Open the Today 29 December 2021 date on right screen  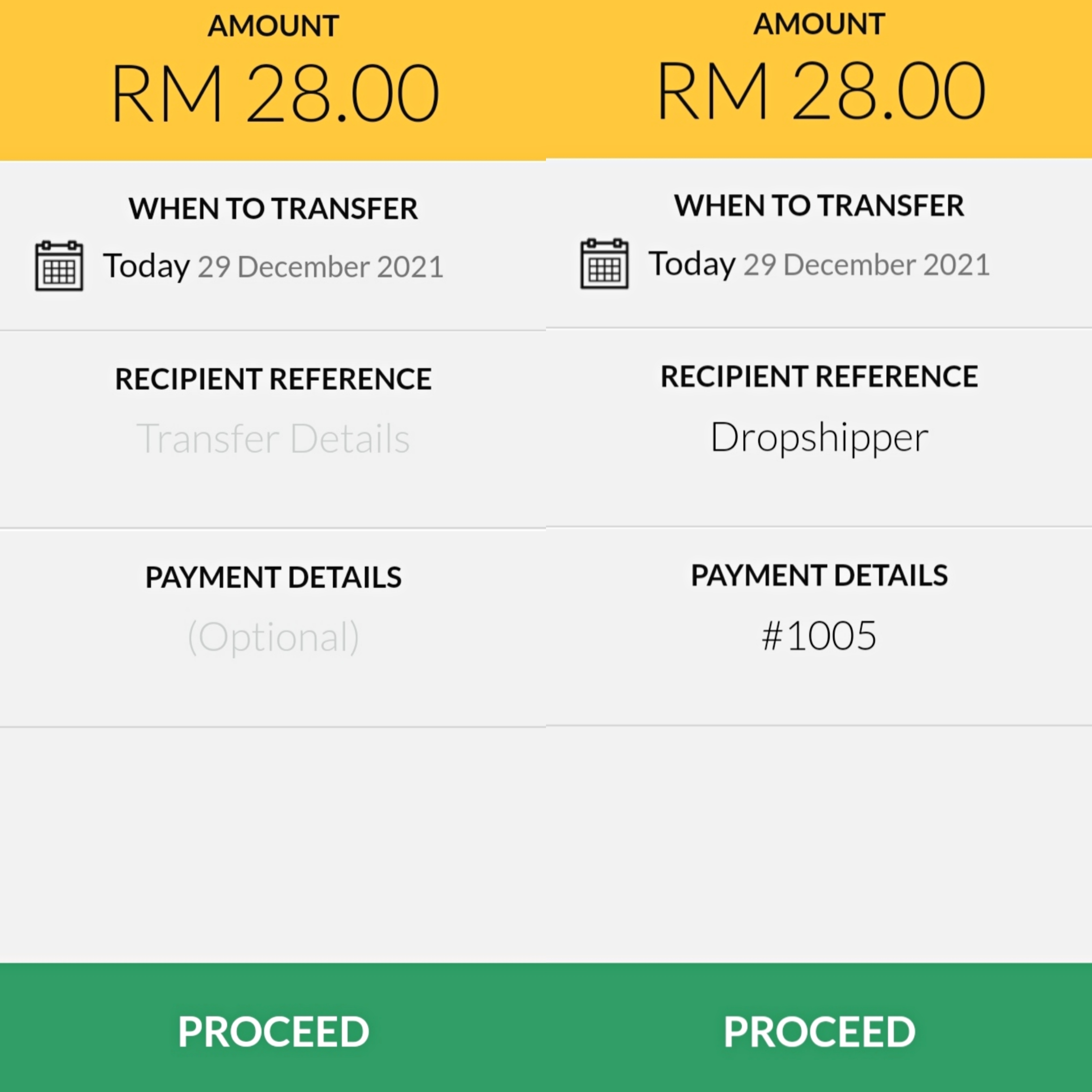pyautogui.click(x=819, y=264)
